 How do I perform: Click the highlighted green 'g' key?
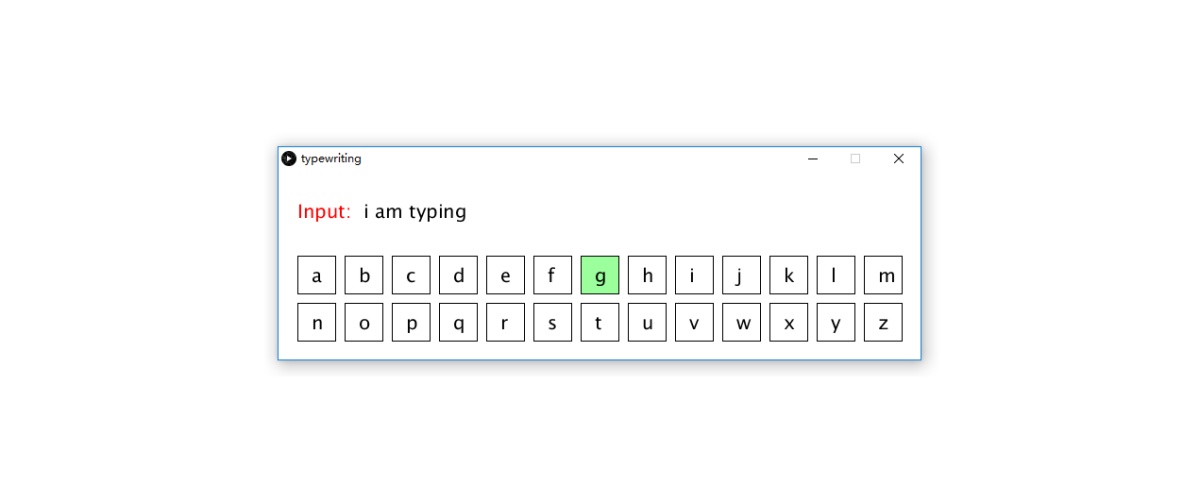tap(600, 275)
